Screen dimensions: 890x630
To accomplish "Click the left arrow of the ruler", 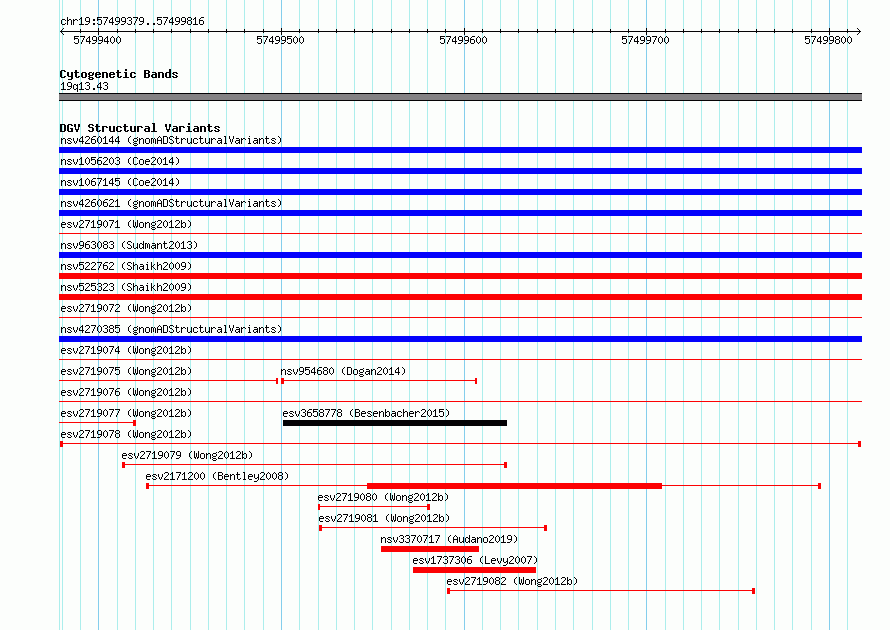I will point(62,32).
